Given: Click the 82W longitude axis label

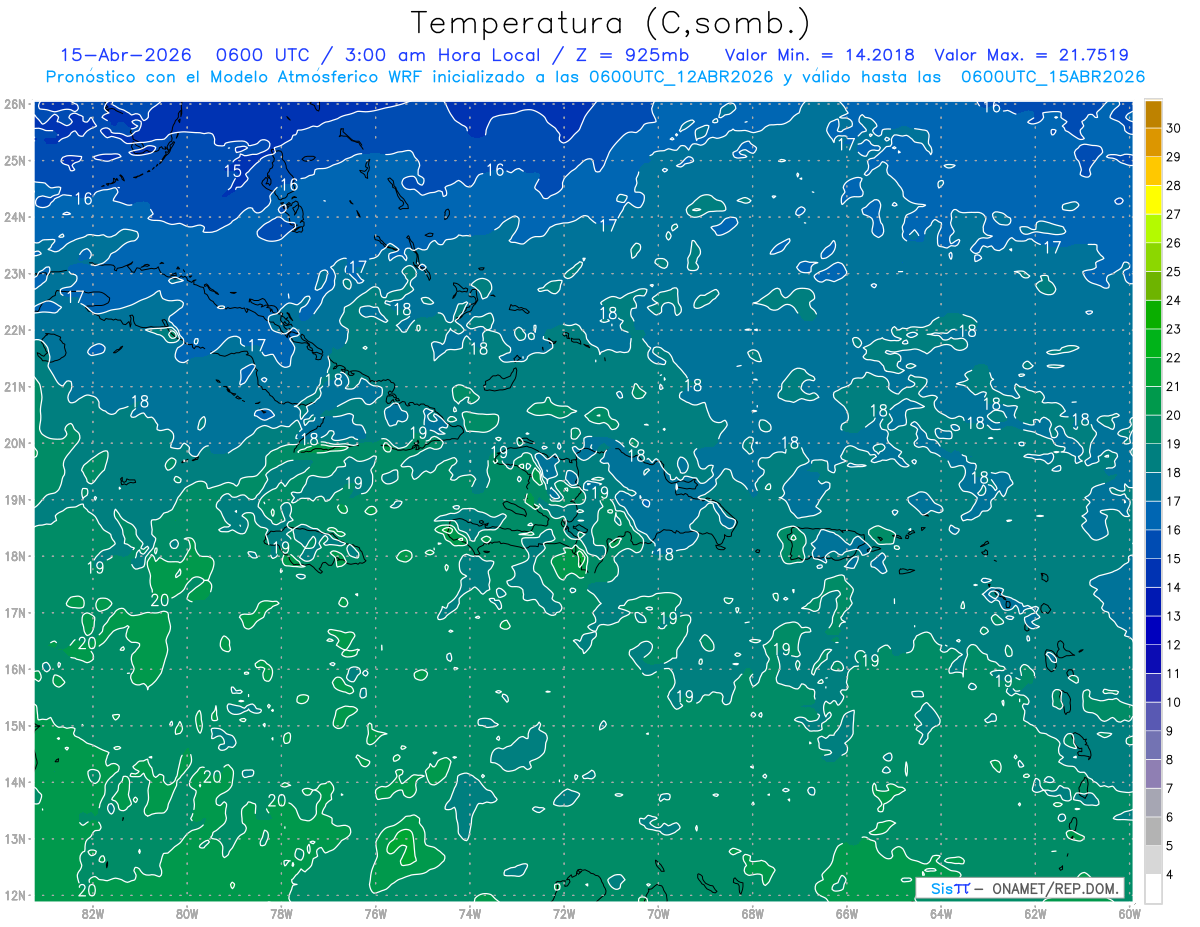Looking at the screenshot, I should [92, 912].
